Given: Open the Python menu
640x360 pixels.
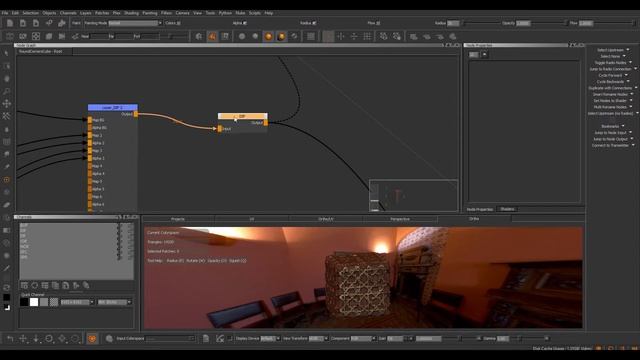Looking at the screenshot, I should (225, 13).
